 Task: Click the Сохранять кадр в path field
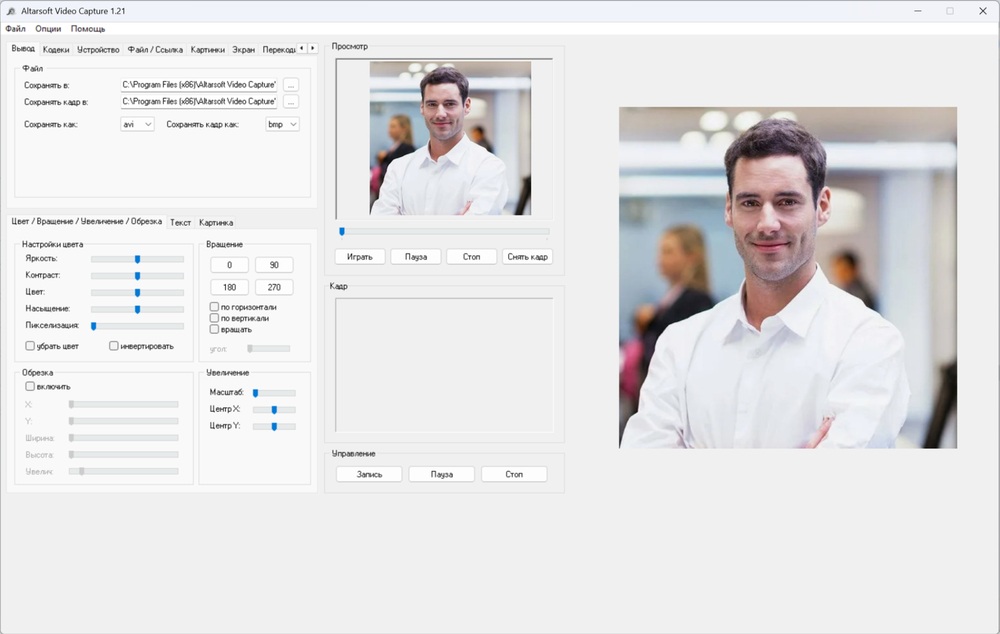[199, 101]
